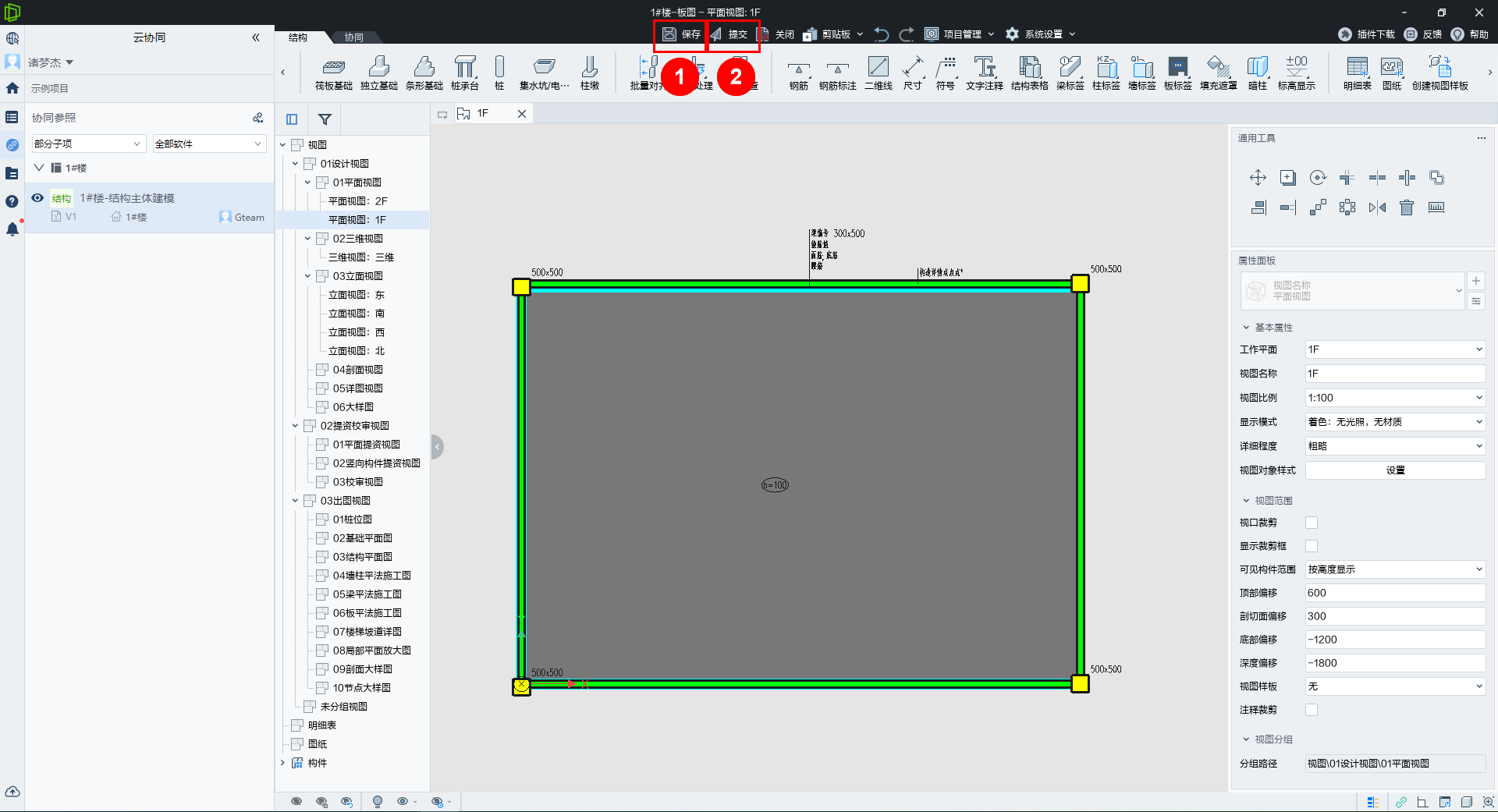Image resolution: width=1498 pixels, height=812 pixels.
Task: Open the 系统设置 menu
Action: 1041,34
